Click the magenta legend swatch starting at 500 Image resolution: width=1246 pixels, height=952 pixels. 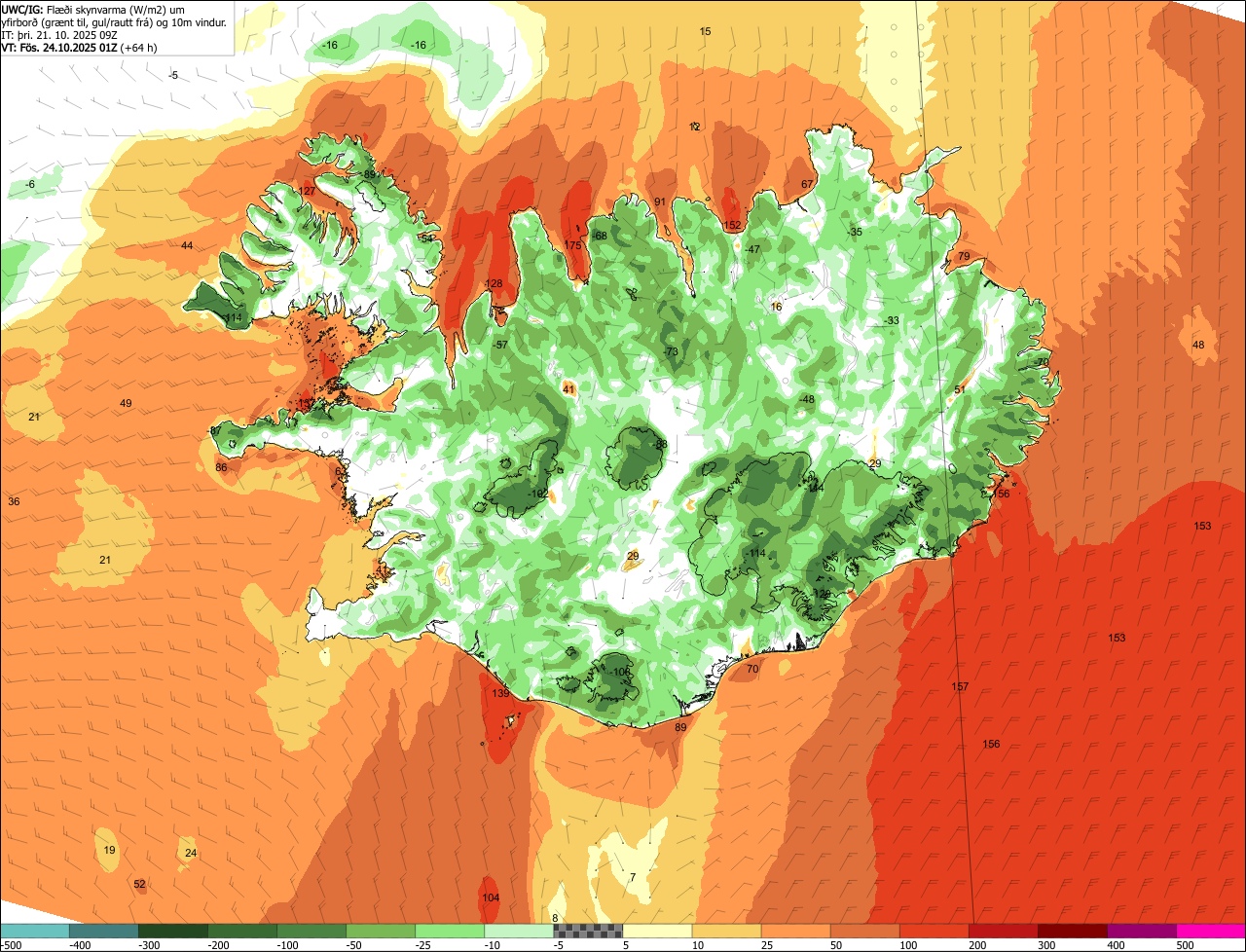pos(1211,931)
